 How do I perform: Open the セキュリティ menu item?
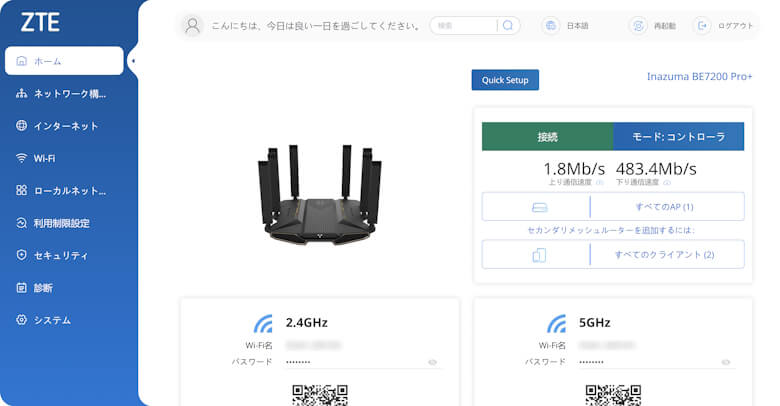click(60, 255)
